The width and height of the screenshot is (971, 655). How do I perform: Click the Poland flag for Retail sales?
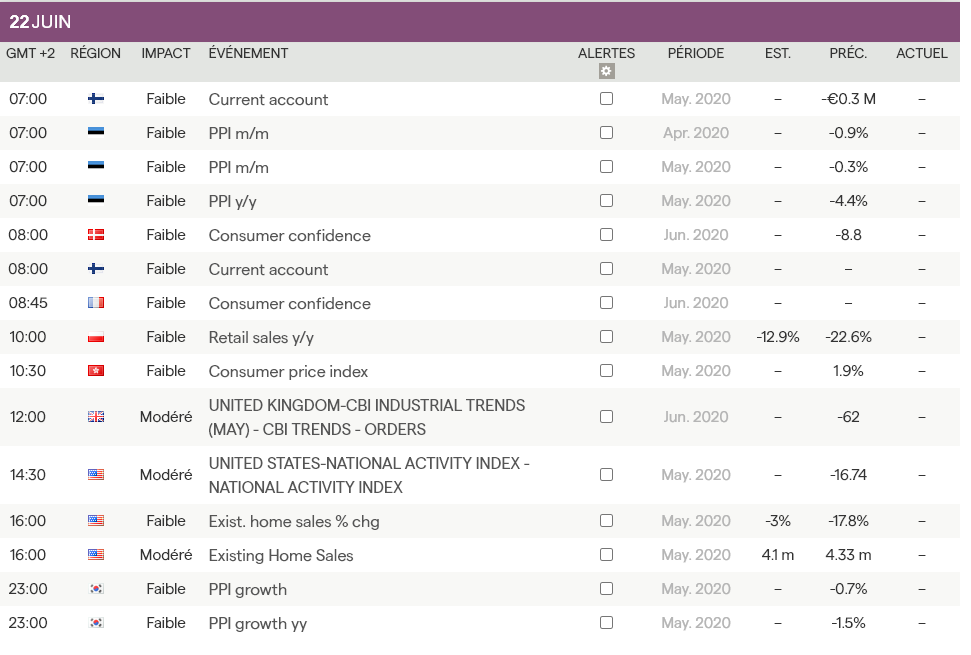click(x=96, y=337)
